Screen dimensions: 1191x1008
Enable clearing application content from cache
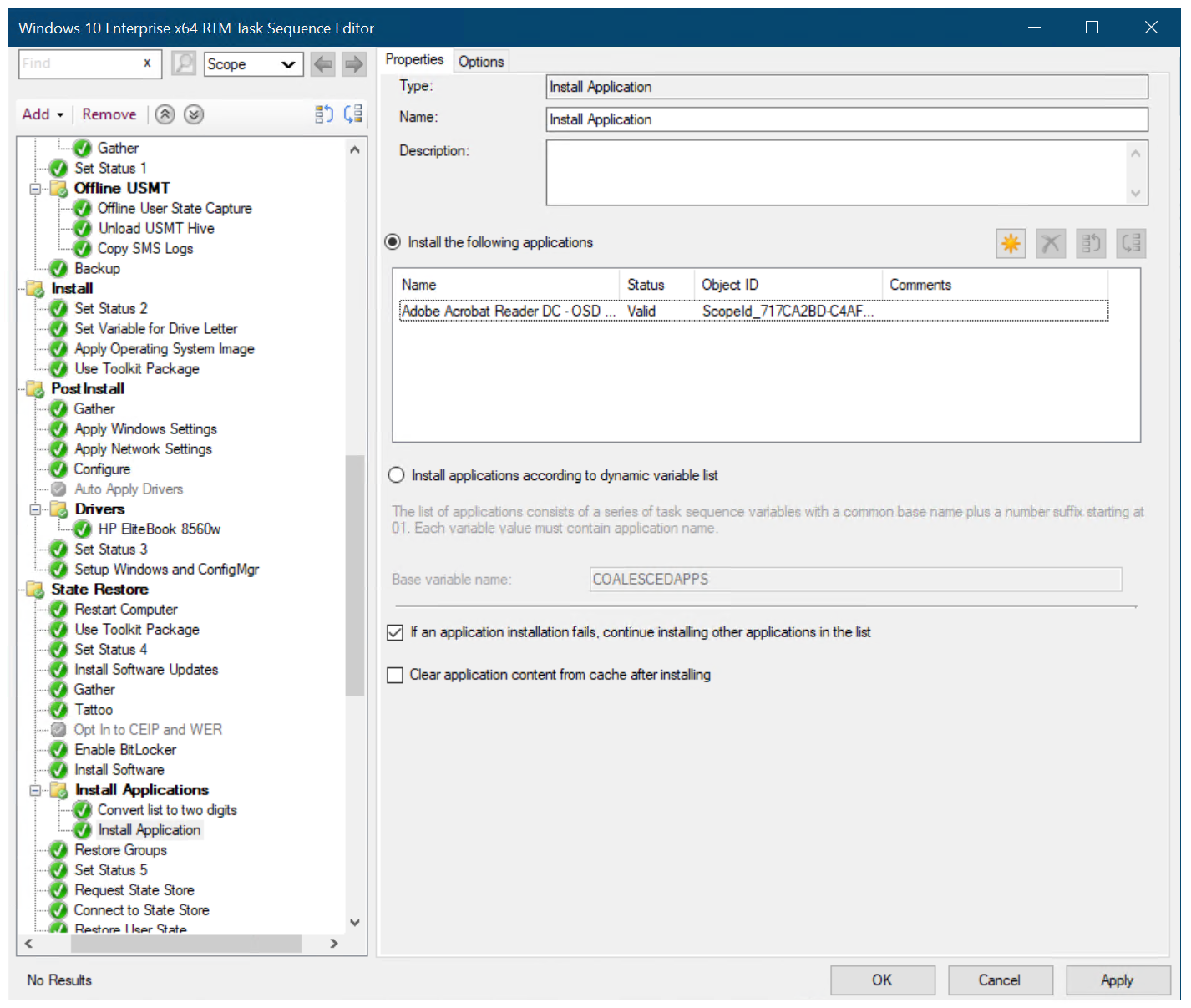click(394, 675)
